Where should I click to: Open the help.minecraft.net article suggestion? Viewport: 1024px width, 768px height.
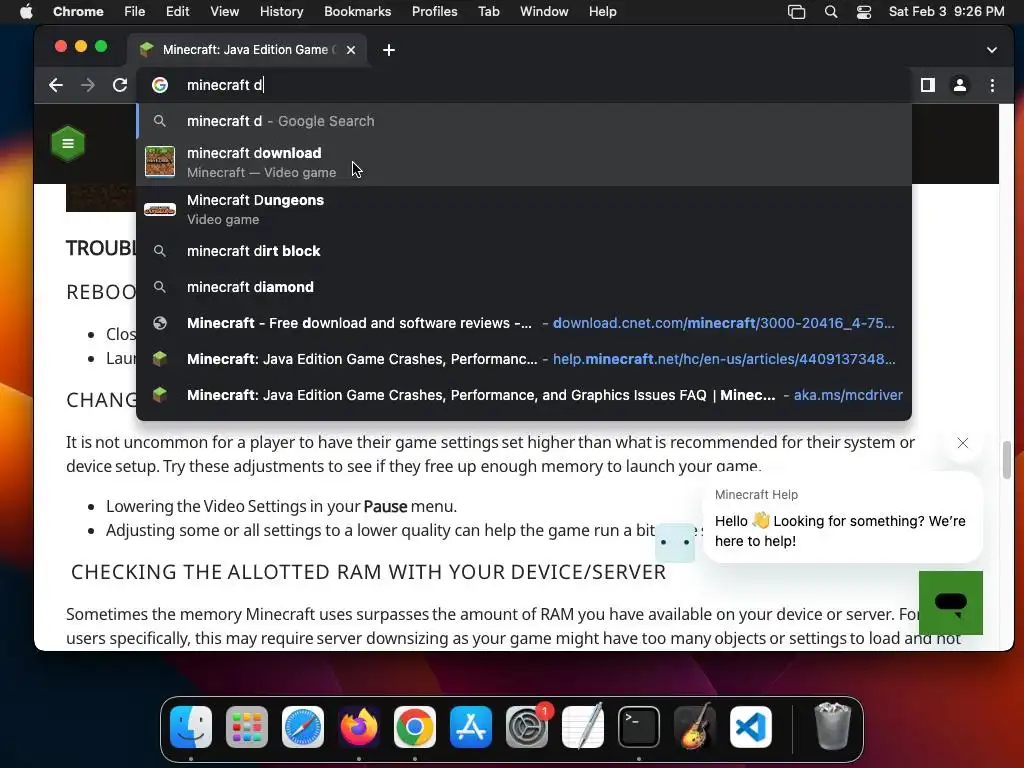(x=524, y=359)
